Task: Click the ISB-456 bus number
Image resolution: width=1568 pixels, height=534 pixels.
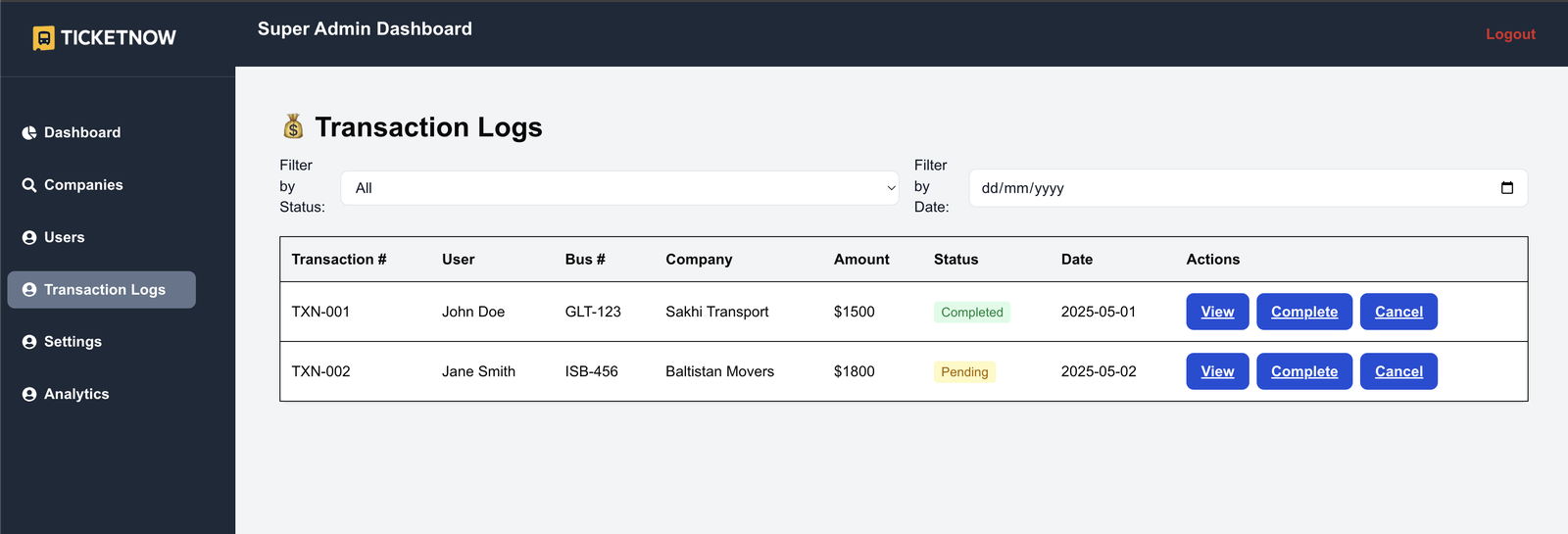Action: point(592,371)
